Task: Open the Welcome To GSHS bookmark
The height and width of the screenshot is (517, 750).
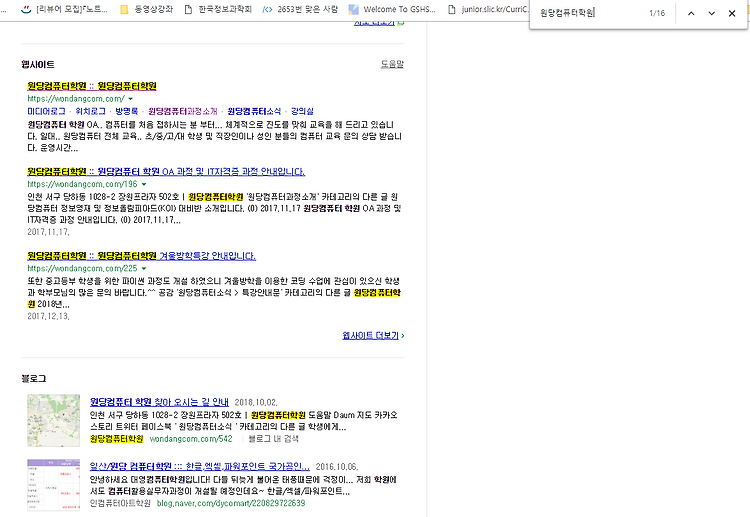Action: tap(392, 9)
